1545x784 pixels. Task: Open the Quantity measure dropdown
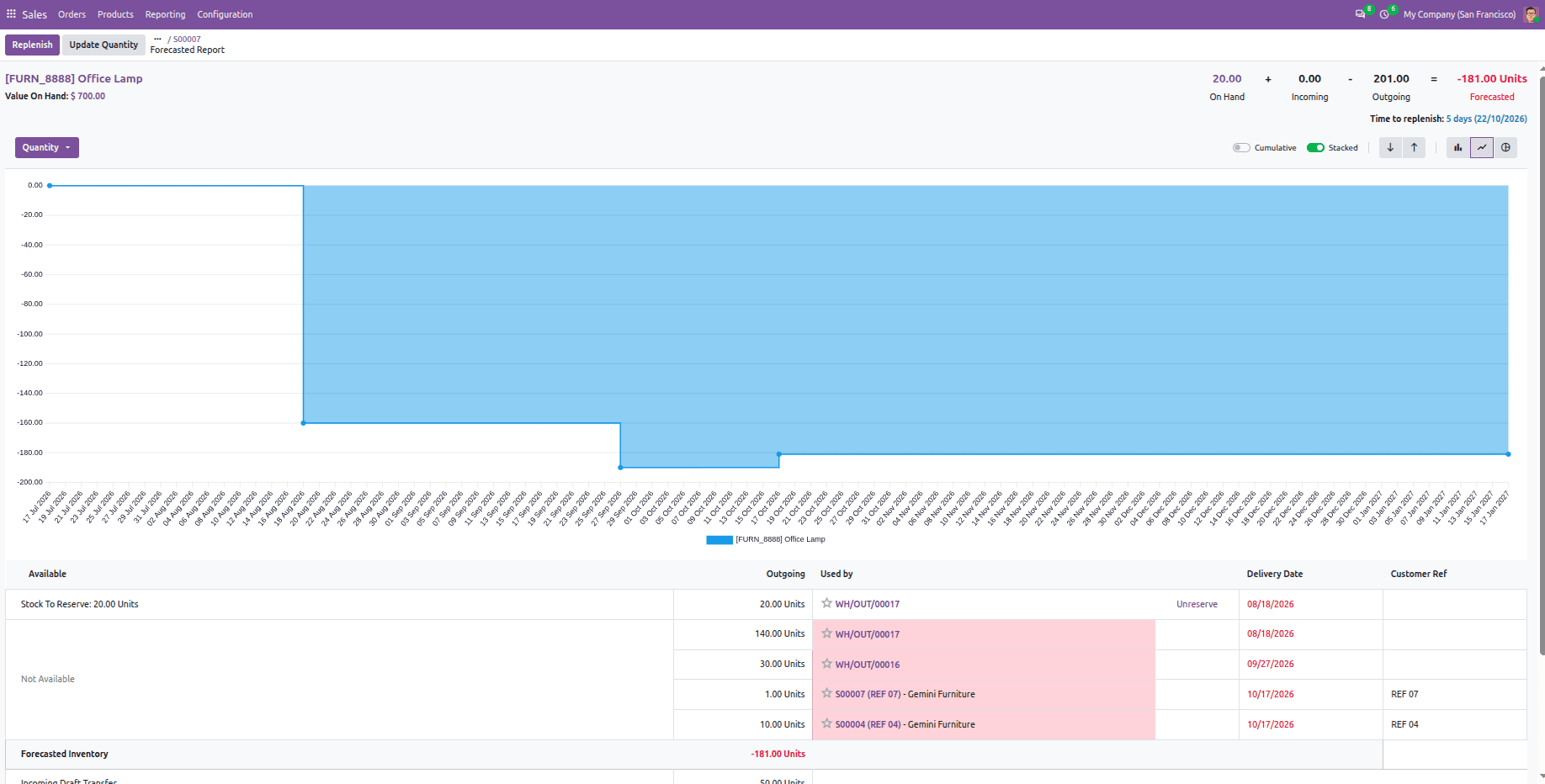point(47,147)
